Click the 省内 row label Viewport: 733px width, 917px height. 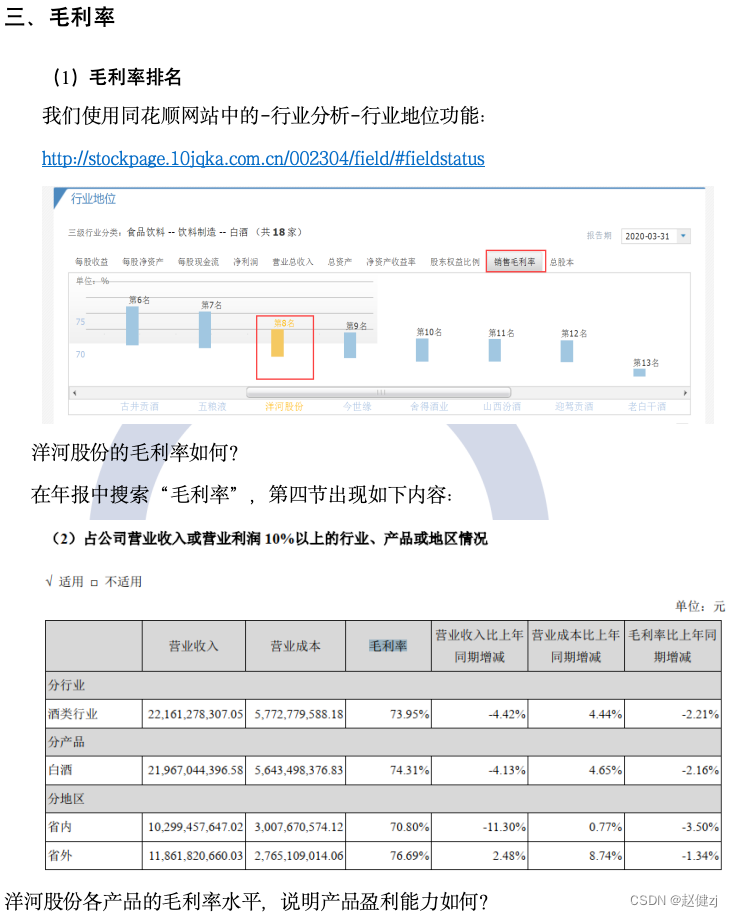click(60, 827)
